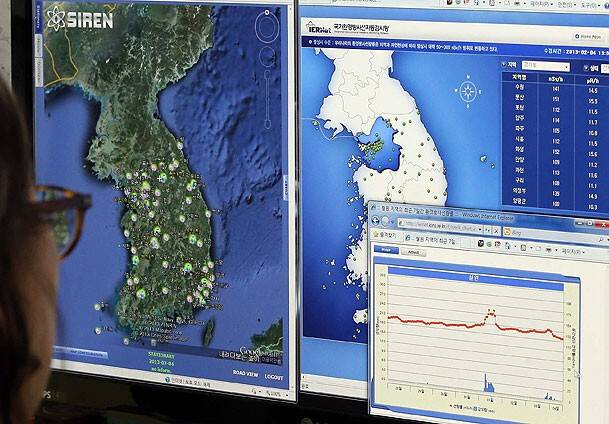Click the highlighted Seoul region on the map

pyautogui.click(x=373, y=143)
